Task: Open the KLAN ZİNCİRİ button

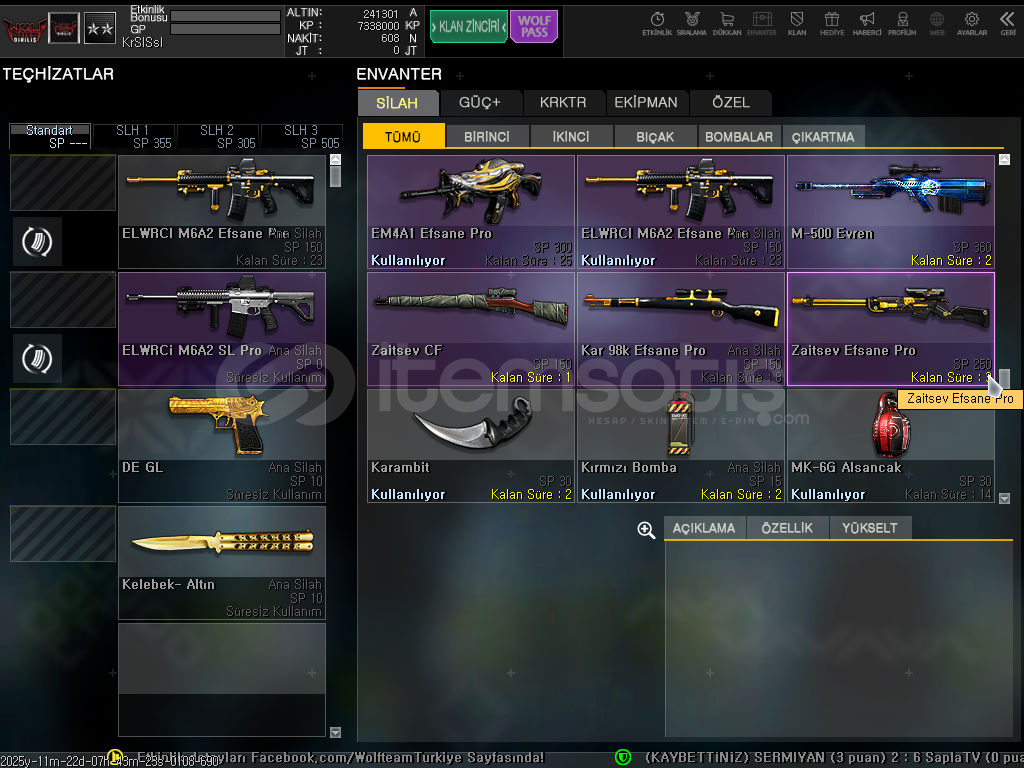Action: click(468, 27)
